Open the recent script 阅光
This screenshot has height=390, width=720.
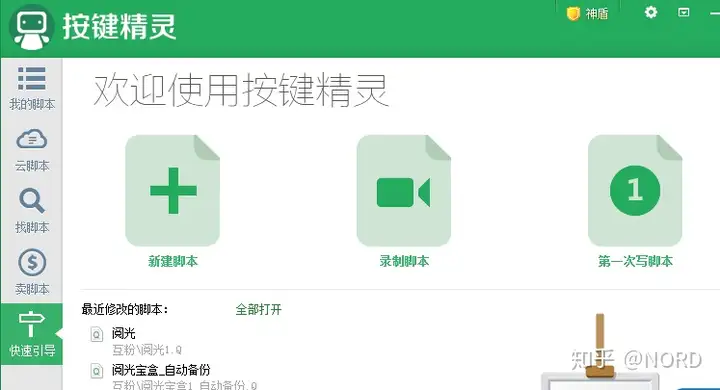pyautogui.click(x=124, y=333)
